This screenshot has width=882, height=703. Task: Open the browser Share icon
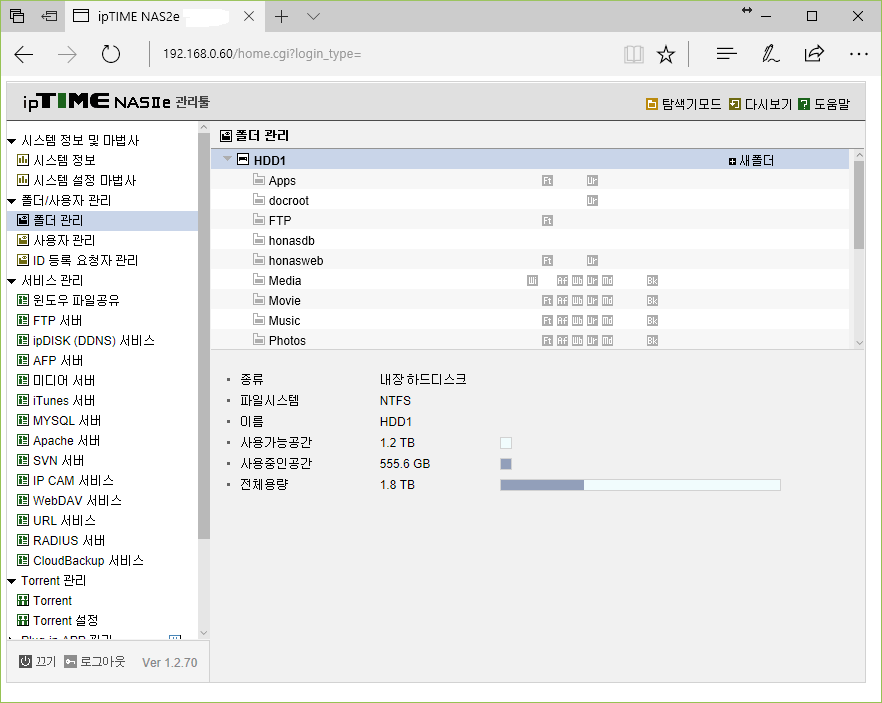click(x=814, y=54)
